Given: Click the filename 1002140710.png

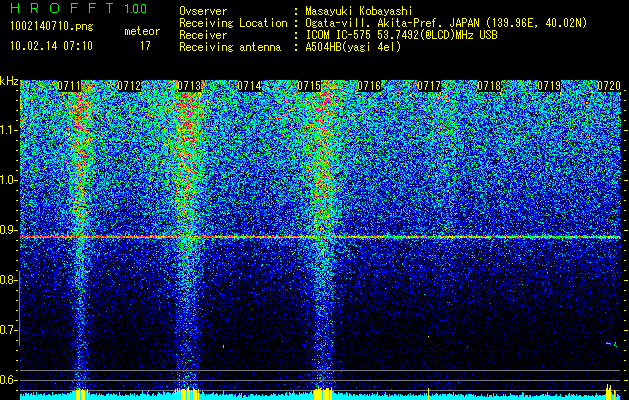Looking at the screenshot, I should click(52, 27).
